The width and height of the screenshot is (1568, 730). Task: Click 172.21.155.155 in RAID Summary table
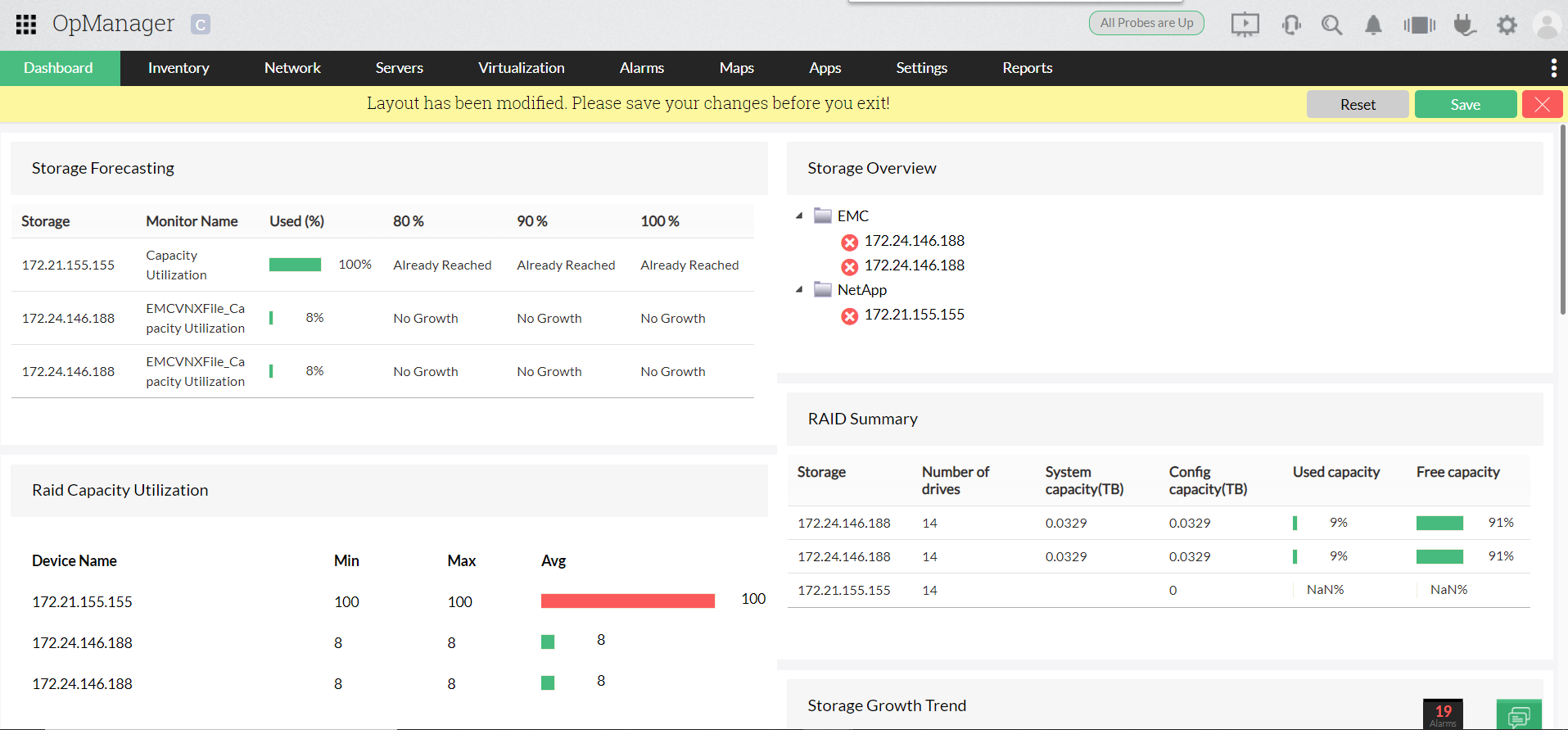[844, 590]
